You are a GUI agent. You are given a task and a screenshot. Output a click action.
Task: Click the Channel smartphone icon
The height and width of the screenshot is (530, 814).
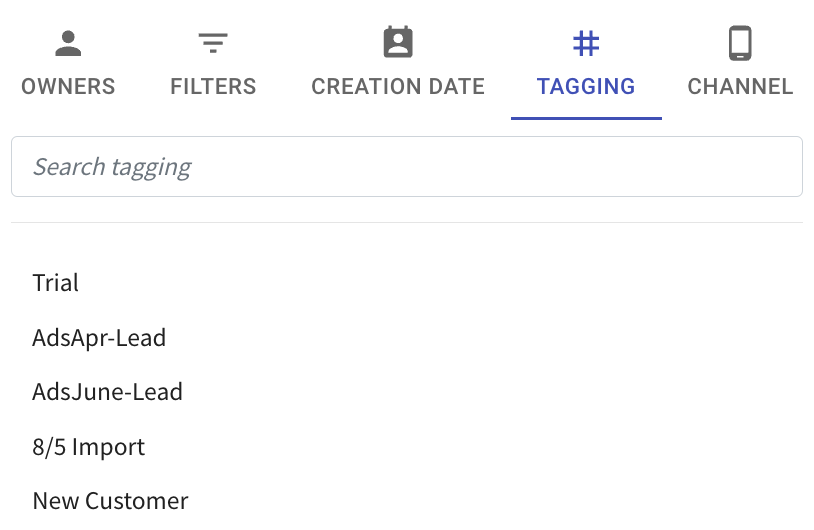point(740,43)
